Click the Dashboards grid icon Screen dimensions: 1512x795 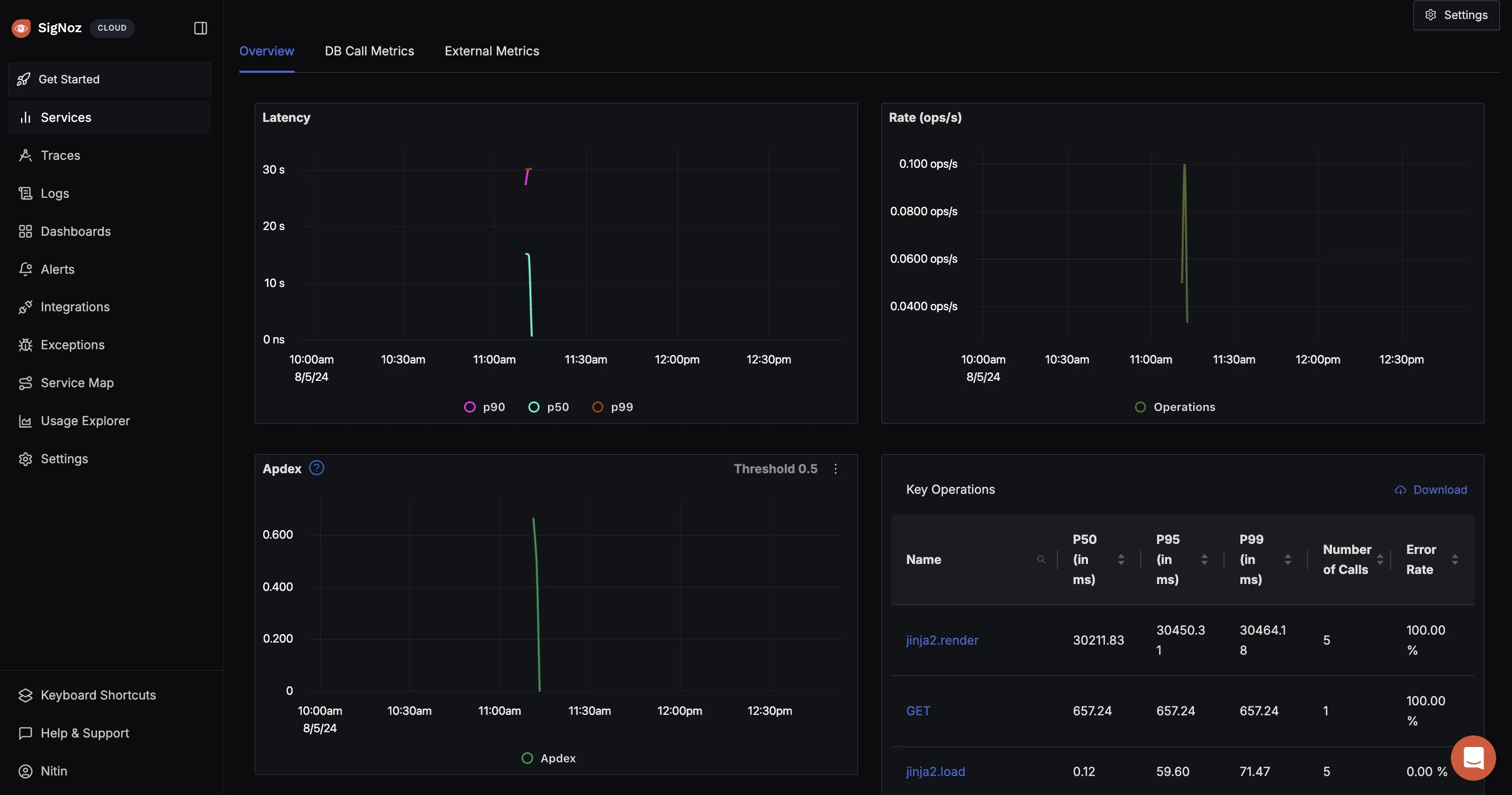click(x=25, y=232)
